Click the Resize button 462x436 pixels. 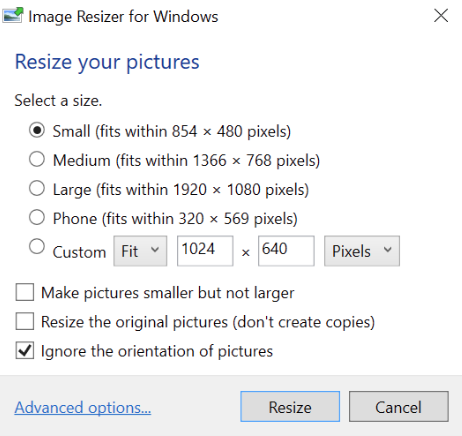coord(290,407)
